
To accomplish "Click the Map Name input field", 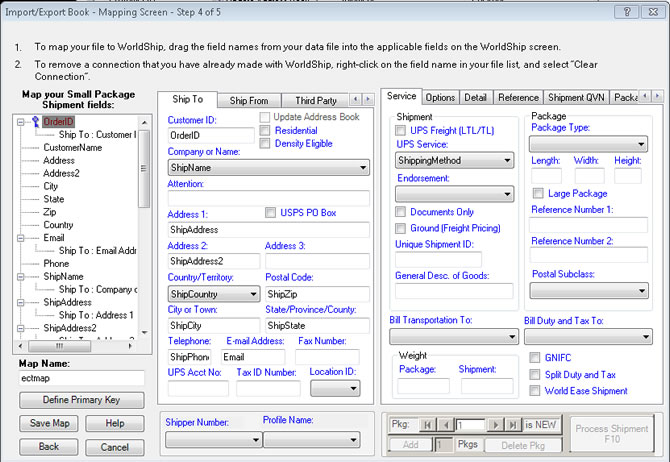I will (x=83, y=378).
